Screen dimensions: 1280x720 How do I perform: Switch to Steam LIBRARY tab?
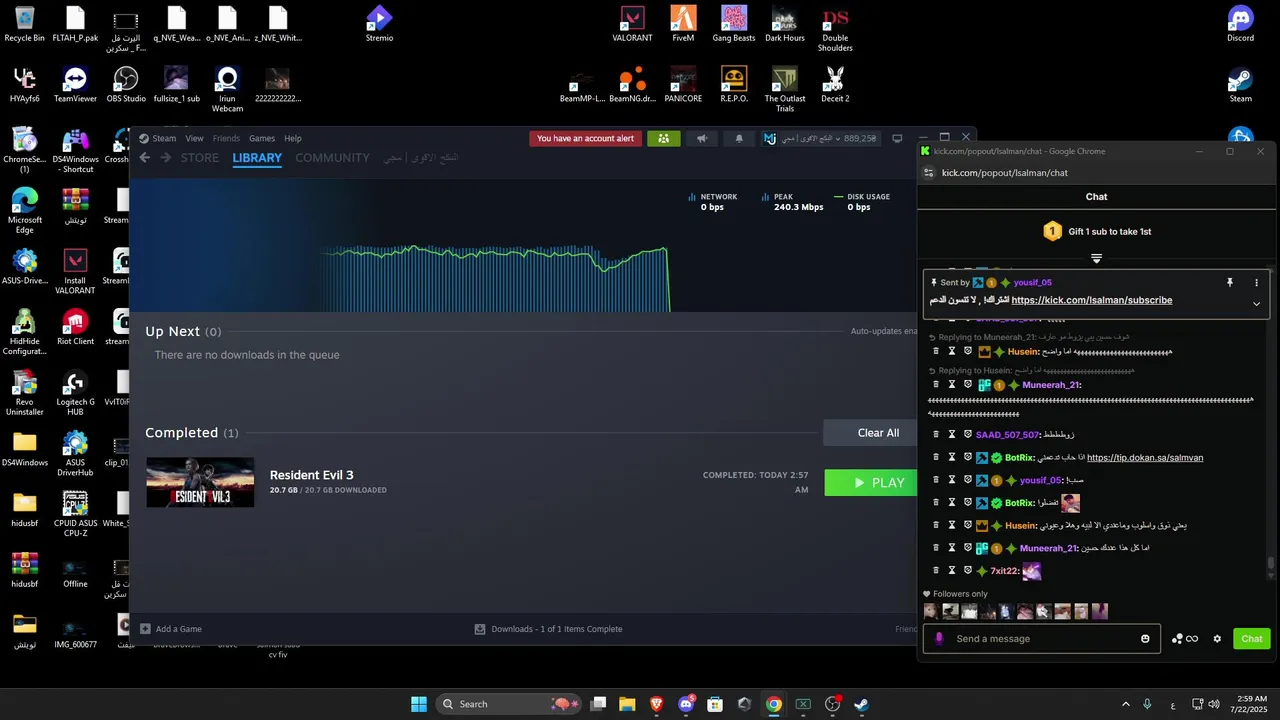[x=257, y=158]
